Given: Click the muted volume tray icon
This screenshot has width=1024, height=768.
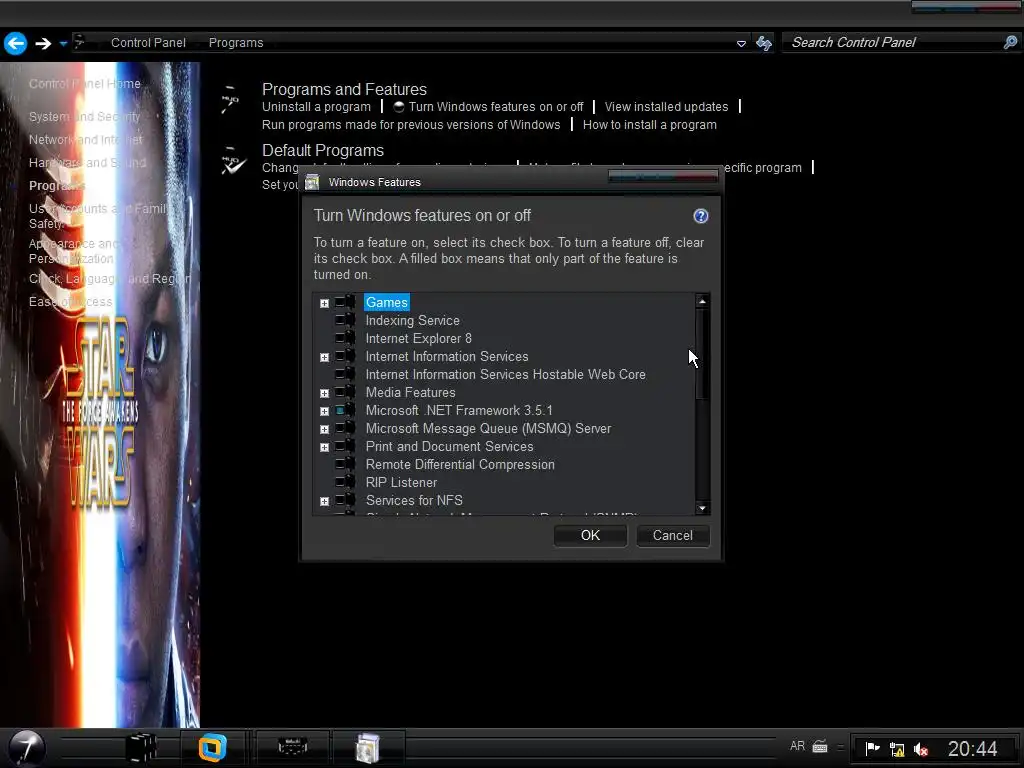Looking at the screenshot, I should pyautogui.click(x=921, y=749).
